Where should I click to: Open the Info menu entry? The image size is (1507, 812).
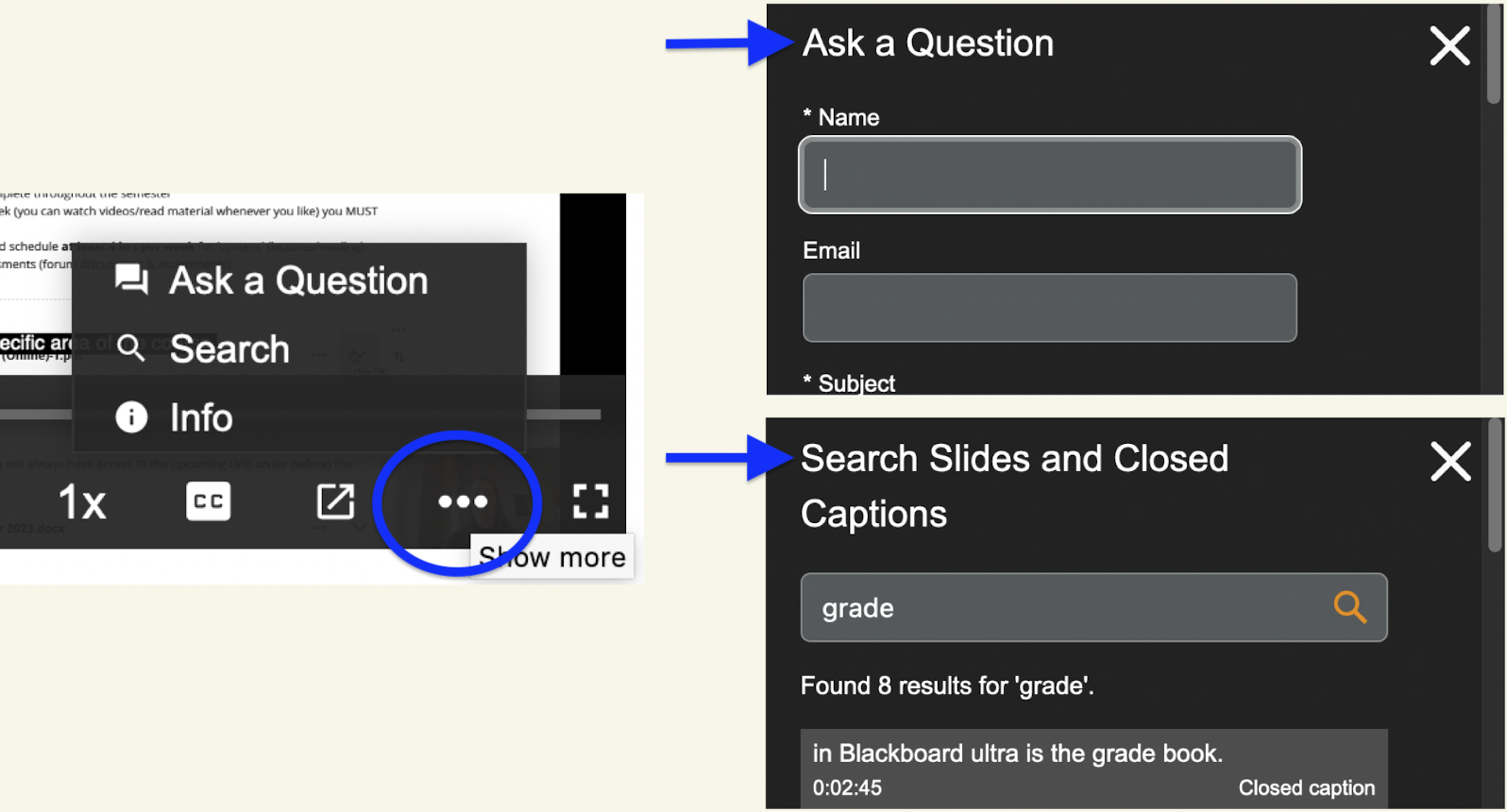[200, 417]
